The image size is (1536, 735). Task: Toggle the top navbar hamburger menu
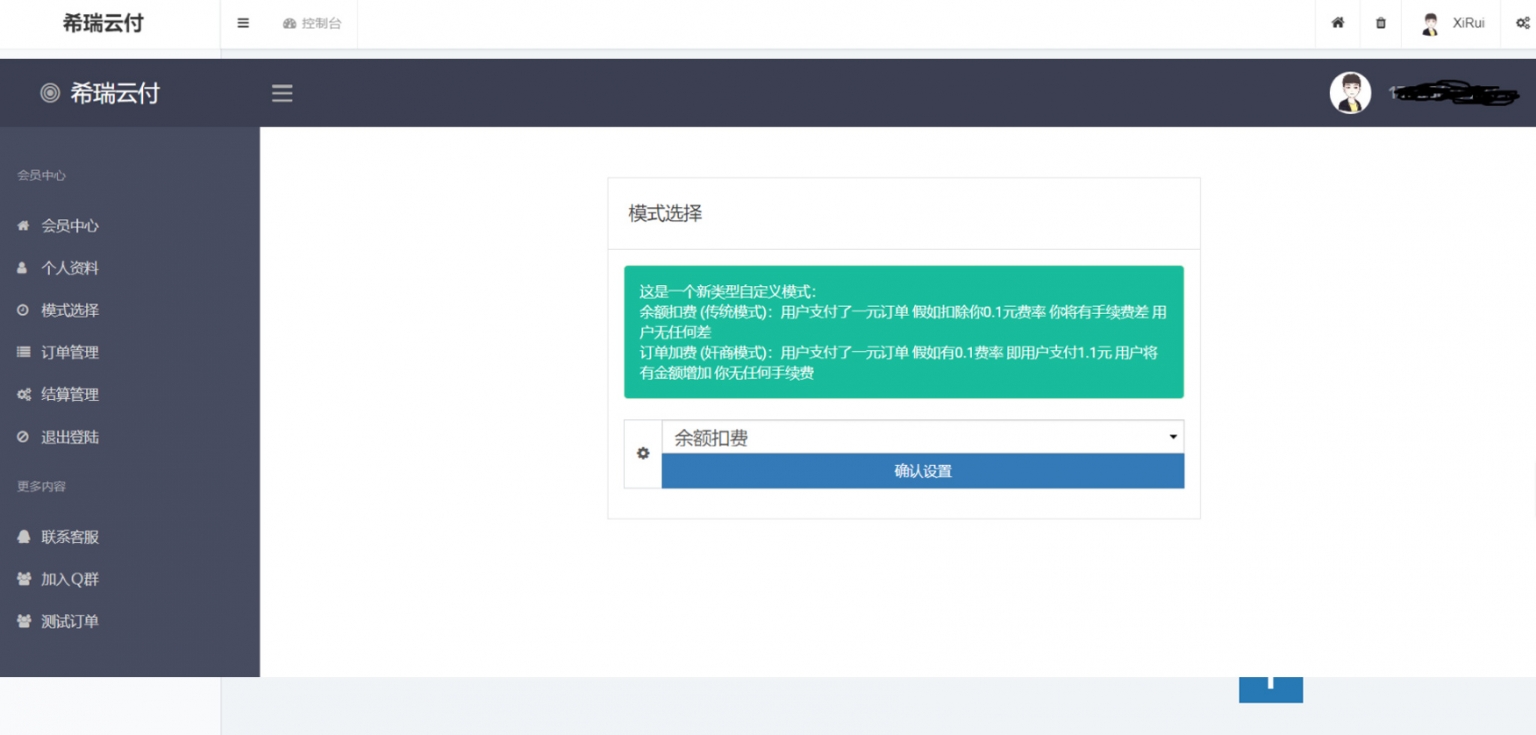[243, 23]
